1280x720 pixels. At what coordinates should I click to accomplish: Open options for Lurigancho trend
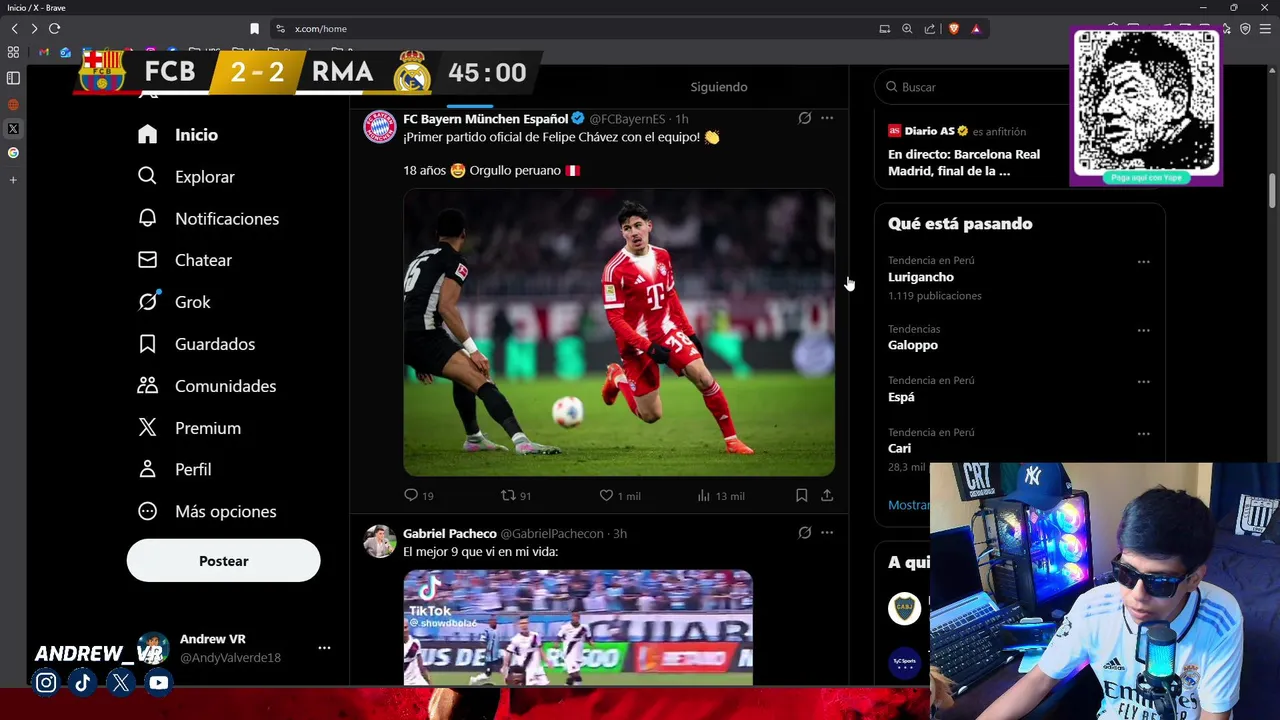(1143, 262)
